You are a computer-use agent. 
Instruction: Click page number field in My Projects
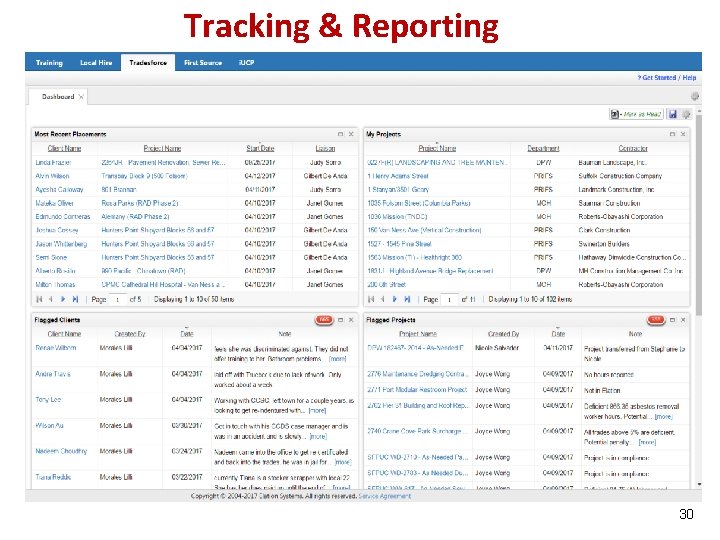click(450, 299)
